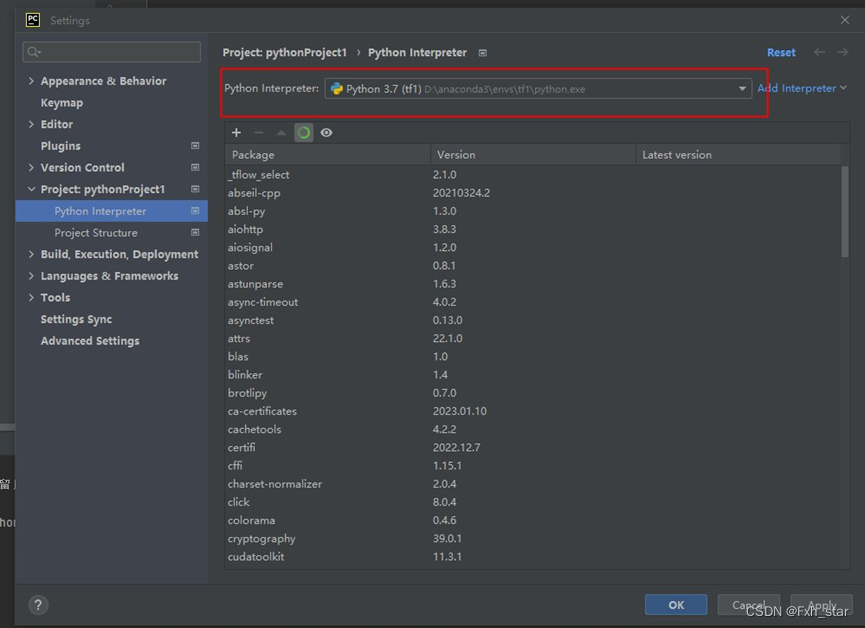Toggle the show early releases eye icon
This screenshot has width=865, height=628.
327,132
